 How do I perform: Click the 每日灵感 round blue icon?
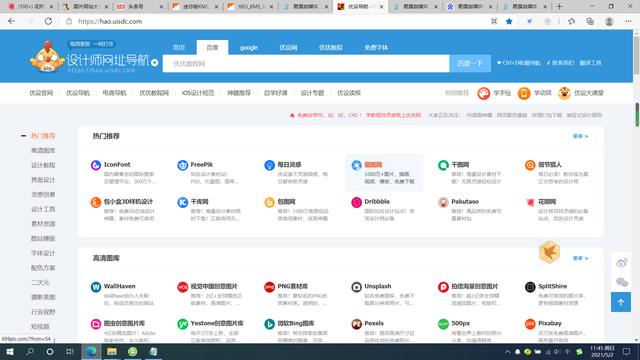point(269,165)
